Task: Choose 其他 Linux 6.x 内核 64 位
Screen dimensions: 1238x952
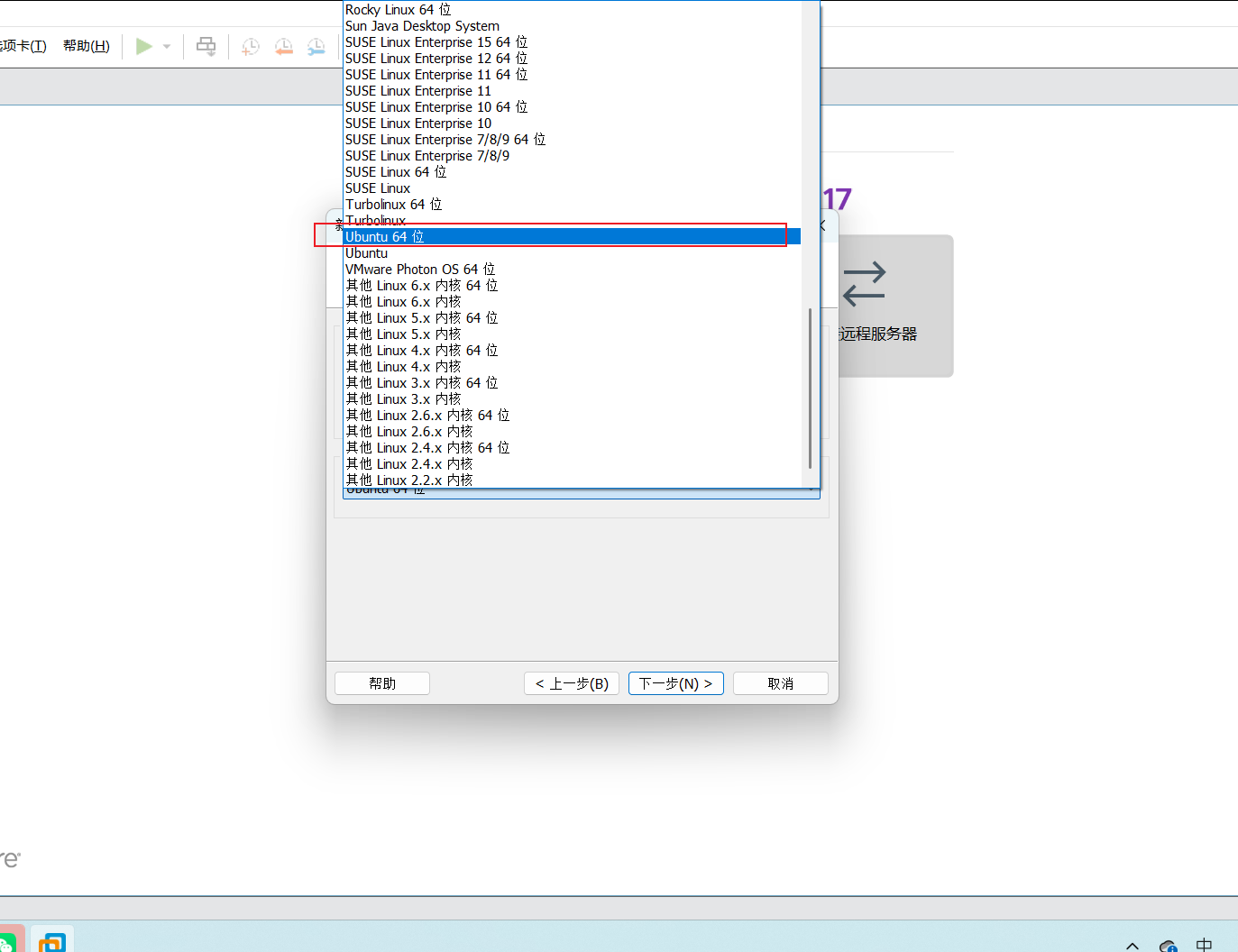Action: [572, 286]
